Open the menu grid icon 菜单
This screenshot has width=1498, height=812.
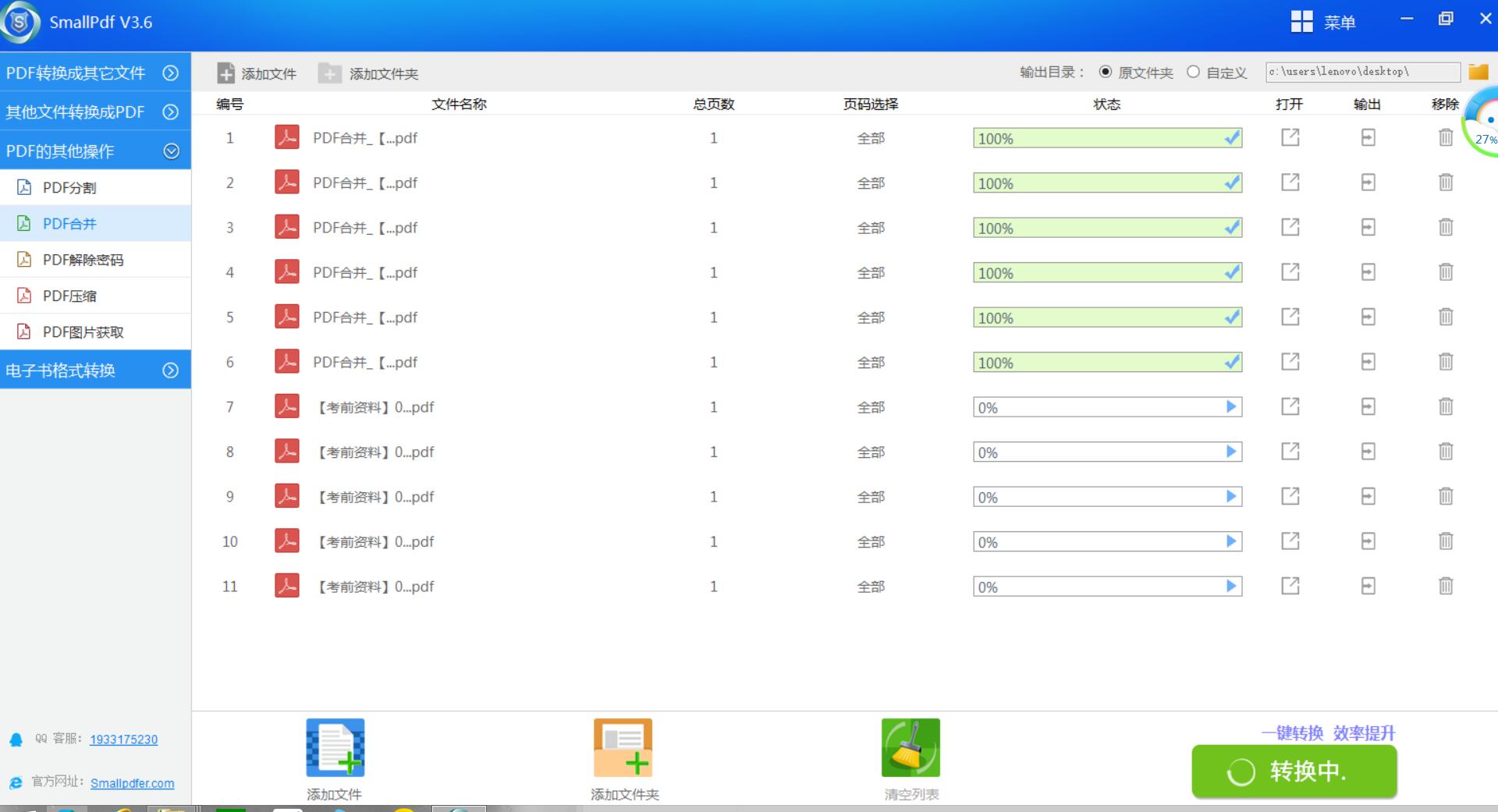[x=1301, y=22]
